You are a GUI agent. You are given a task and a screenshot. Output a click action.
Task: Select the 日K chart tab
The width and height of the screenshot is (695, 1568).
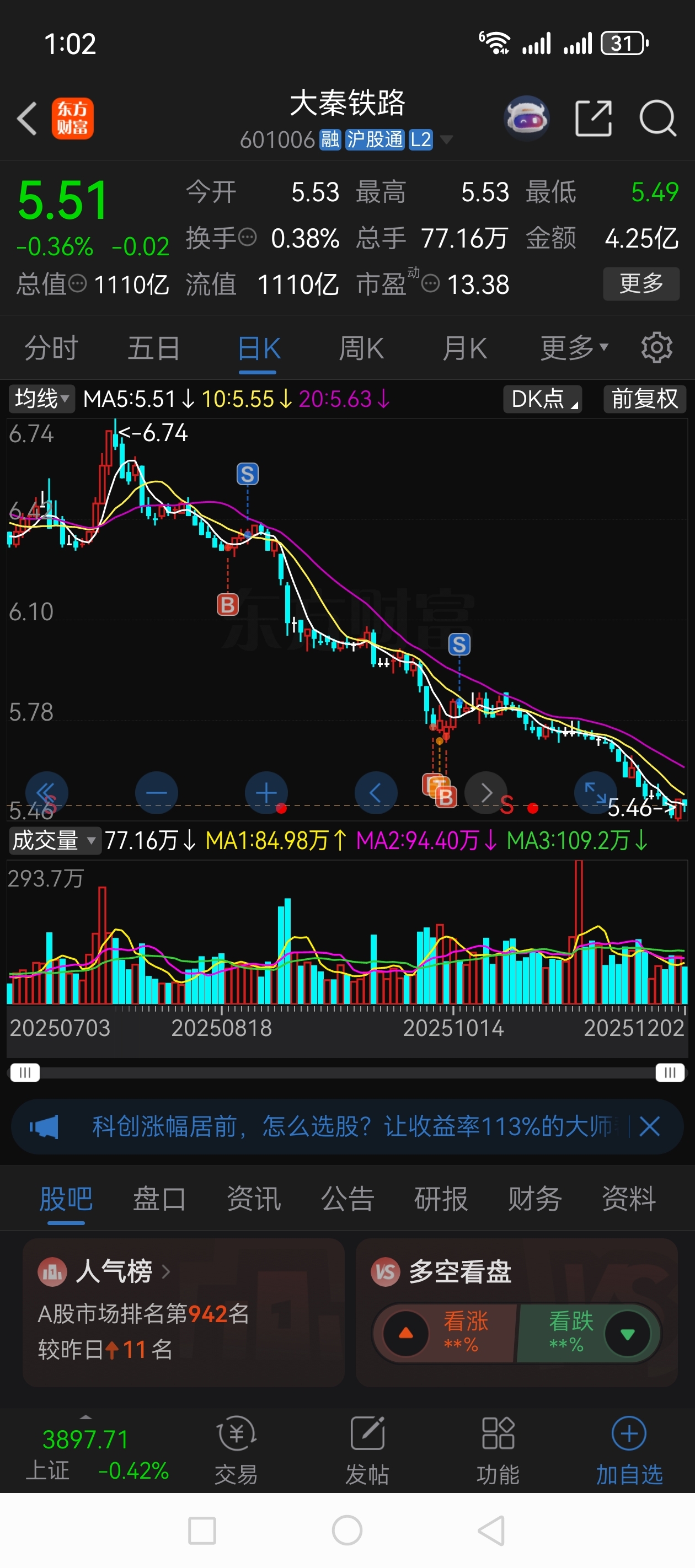pos(259,350)
